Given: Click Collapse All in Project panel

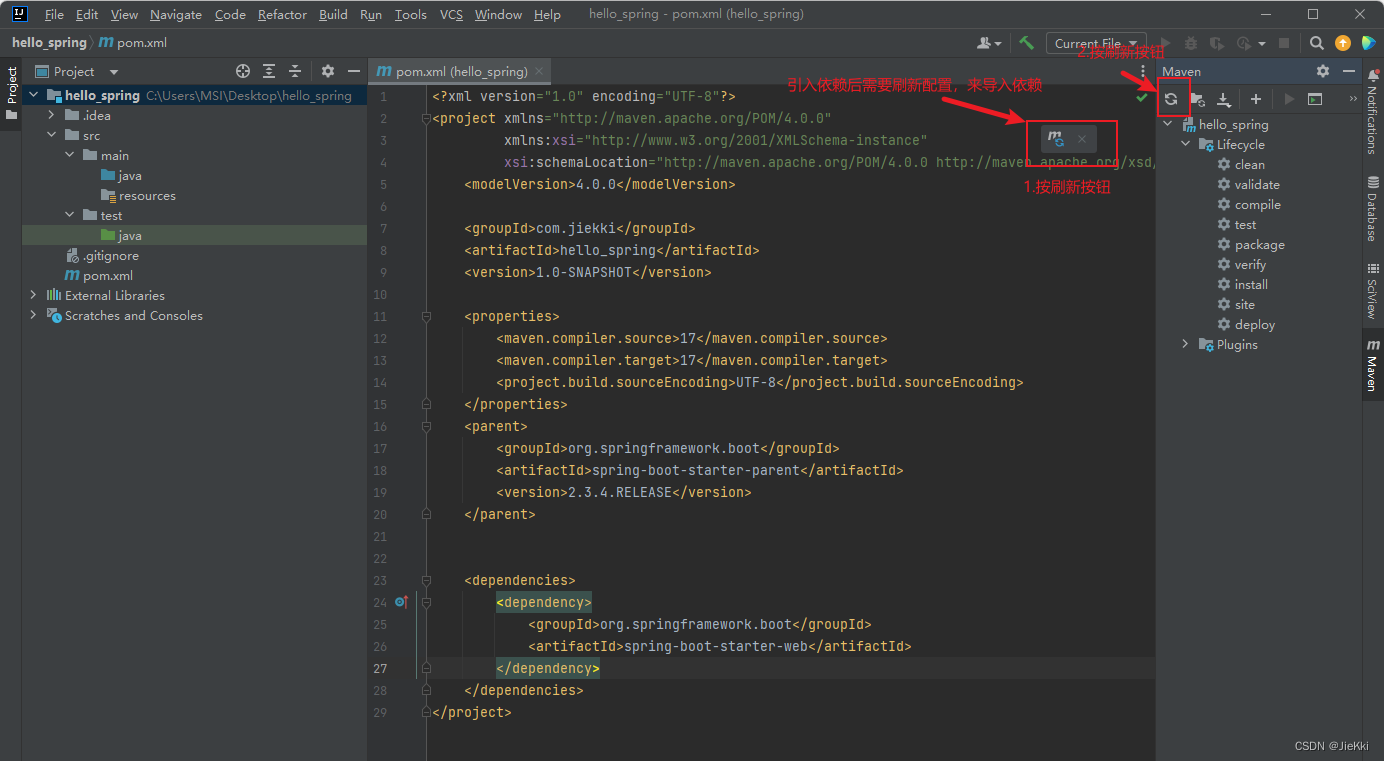Looking at the screenshot, I should [x=295, y=71].
